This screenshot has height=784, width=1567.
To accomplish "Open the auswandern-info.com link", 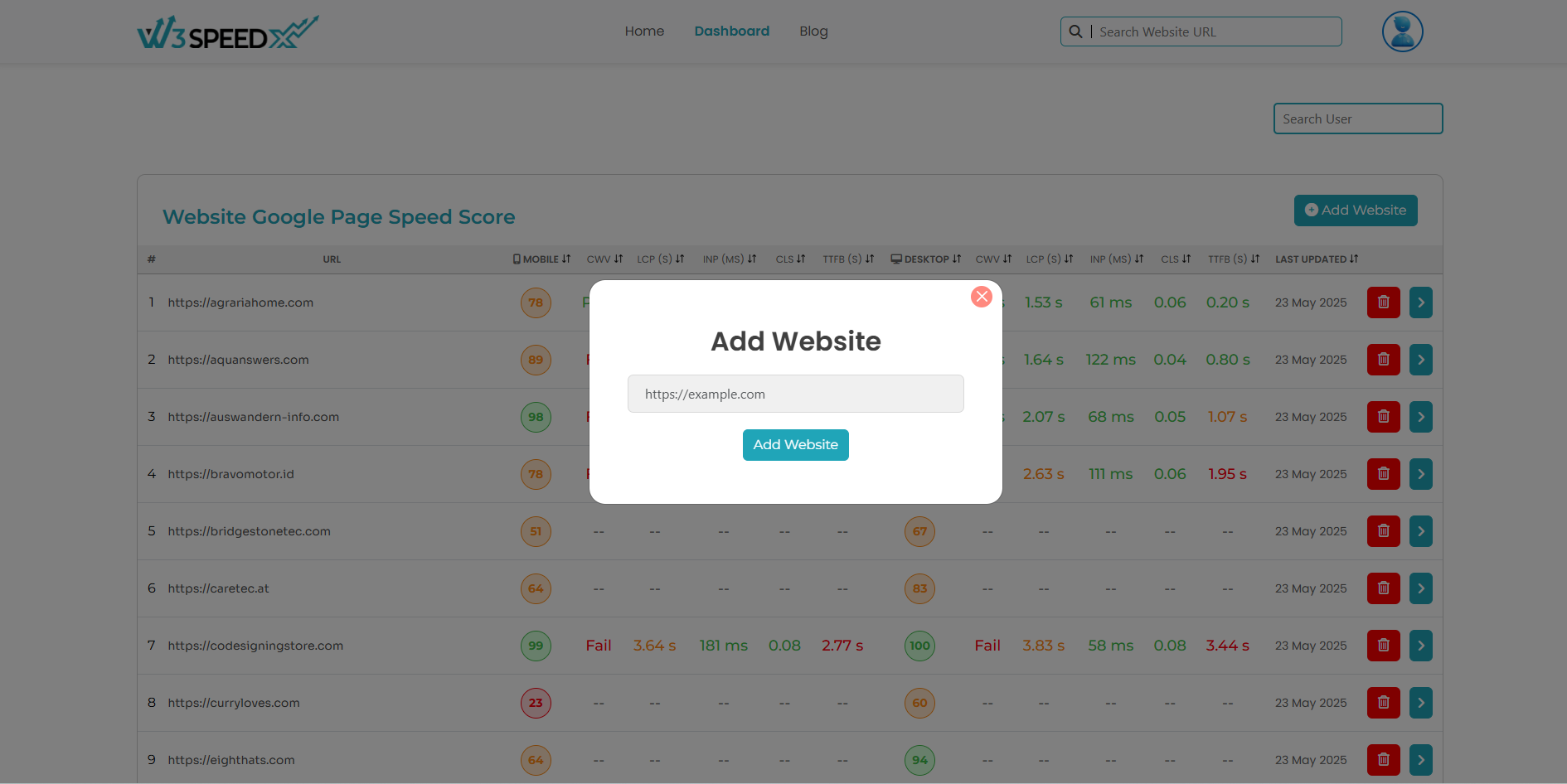I will 253,417.
